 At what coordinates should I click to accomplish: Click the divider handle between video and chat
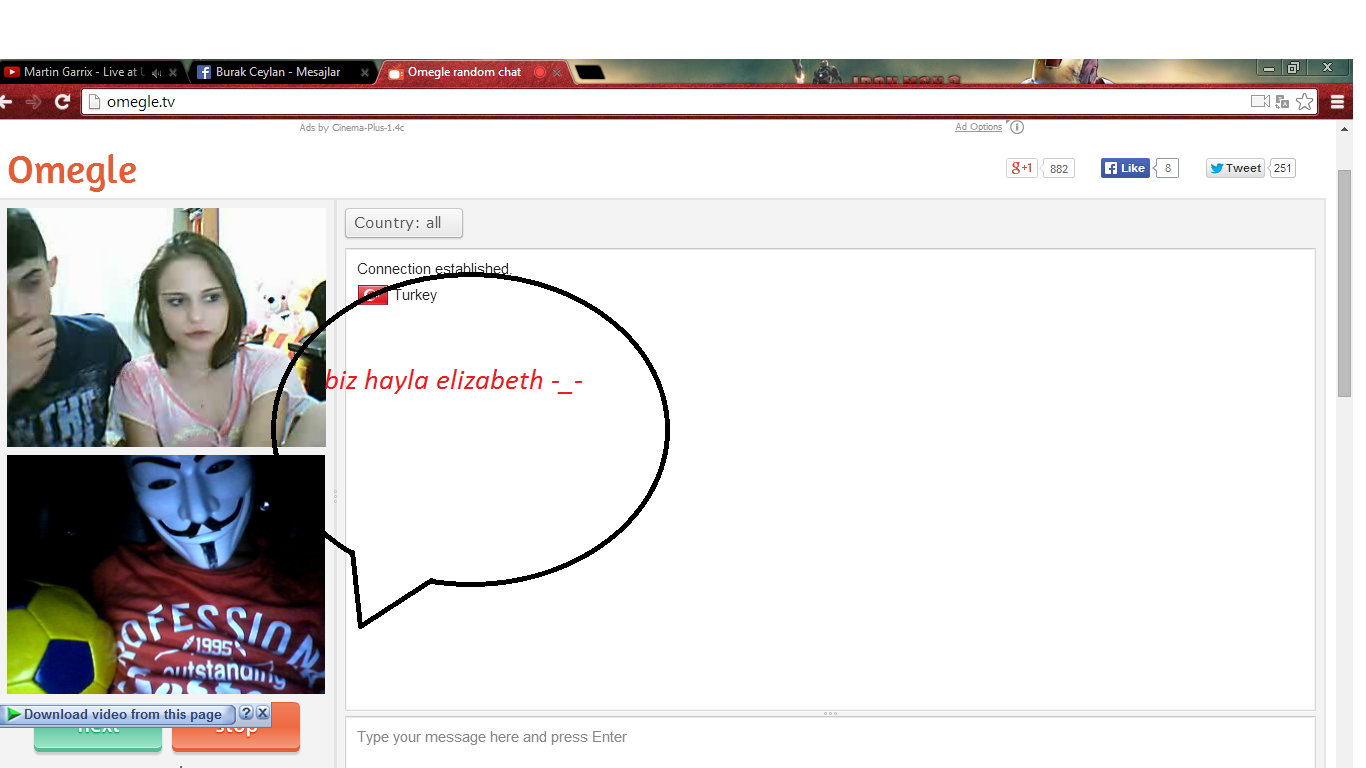[x=335, y=496]
